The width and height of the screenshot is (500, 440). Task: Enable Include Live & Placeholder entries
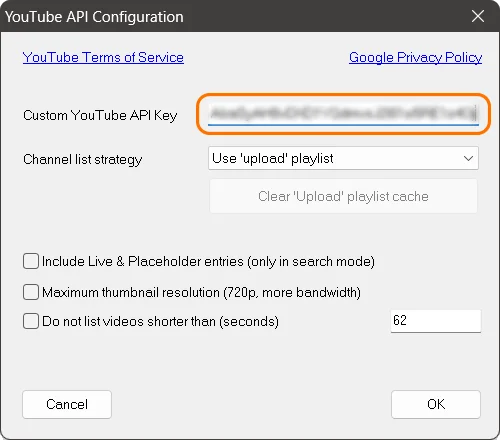[31, 261]
